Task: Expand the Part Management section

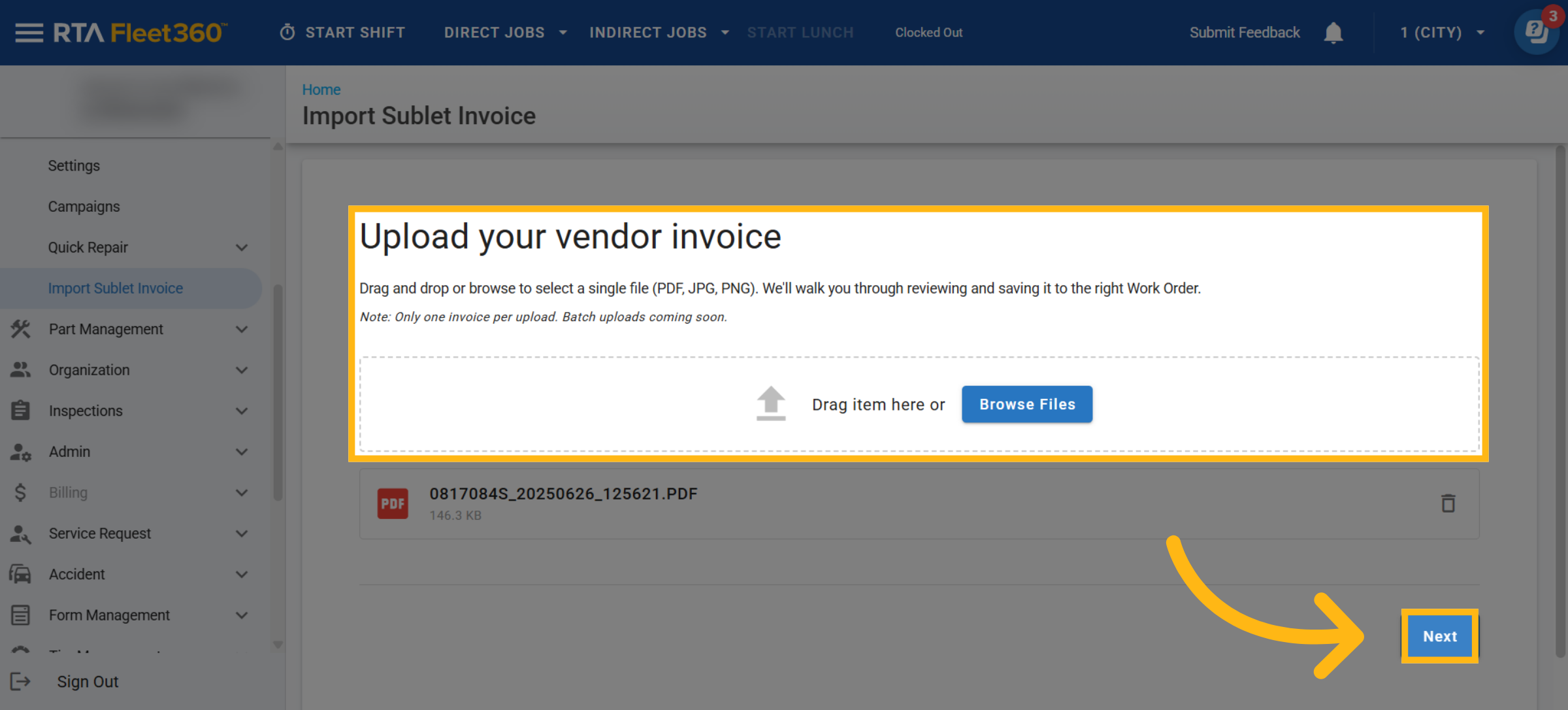Action: pyautogui.click(x=241, y=329)
